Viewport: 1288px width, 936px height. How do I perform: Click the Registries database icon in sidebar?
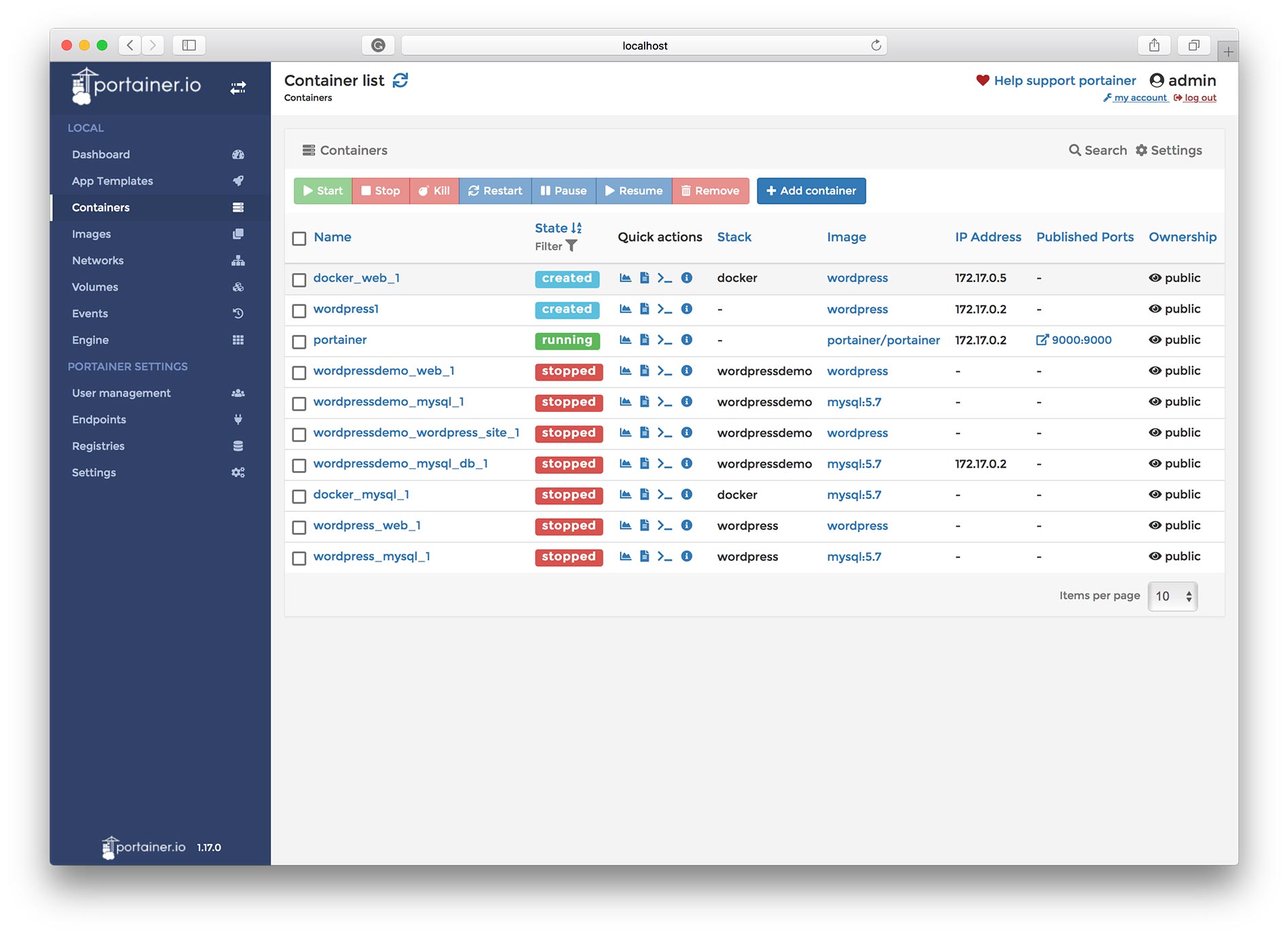tap(238, 446)
